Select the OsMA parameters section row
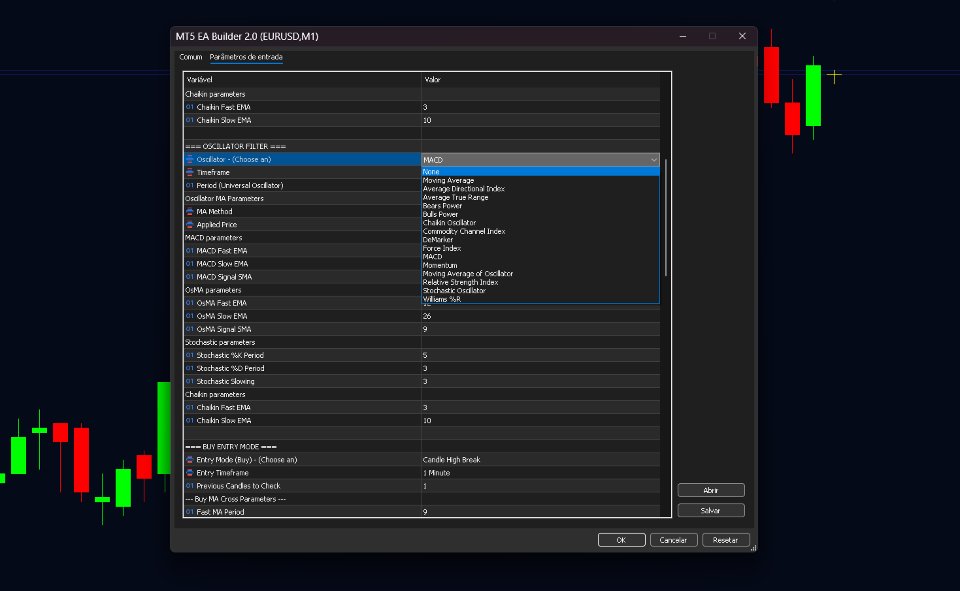The width and height of the screenshot is (960, 591). coord(302,290)
